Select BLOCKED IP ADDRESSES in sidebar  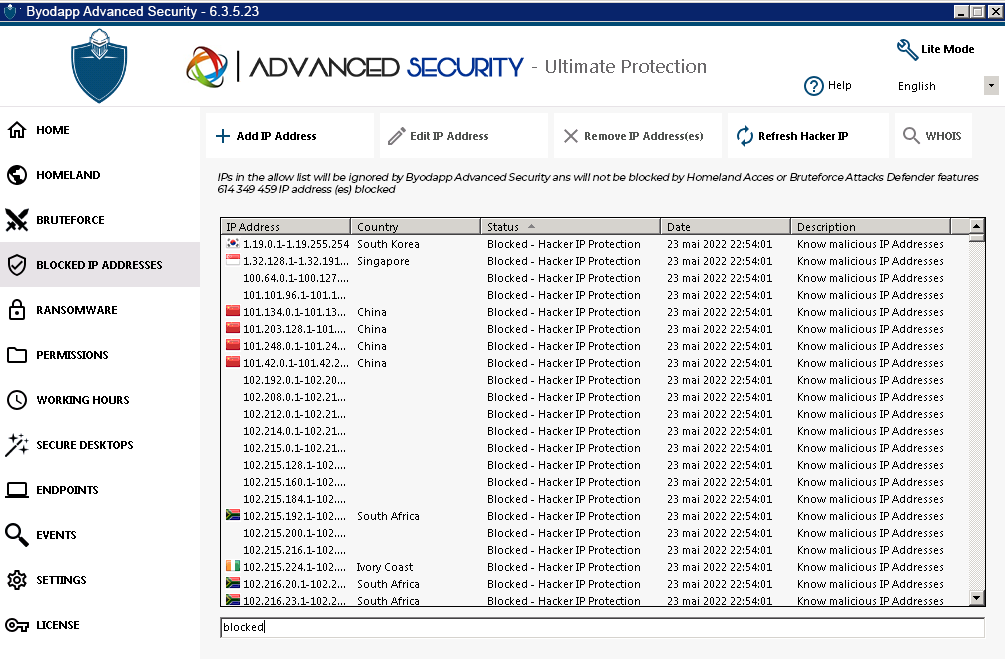[x=100, y=264]
